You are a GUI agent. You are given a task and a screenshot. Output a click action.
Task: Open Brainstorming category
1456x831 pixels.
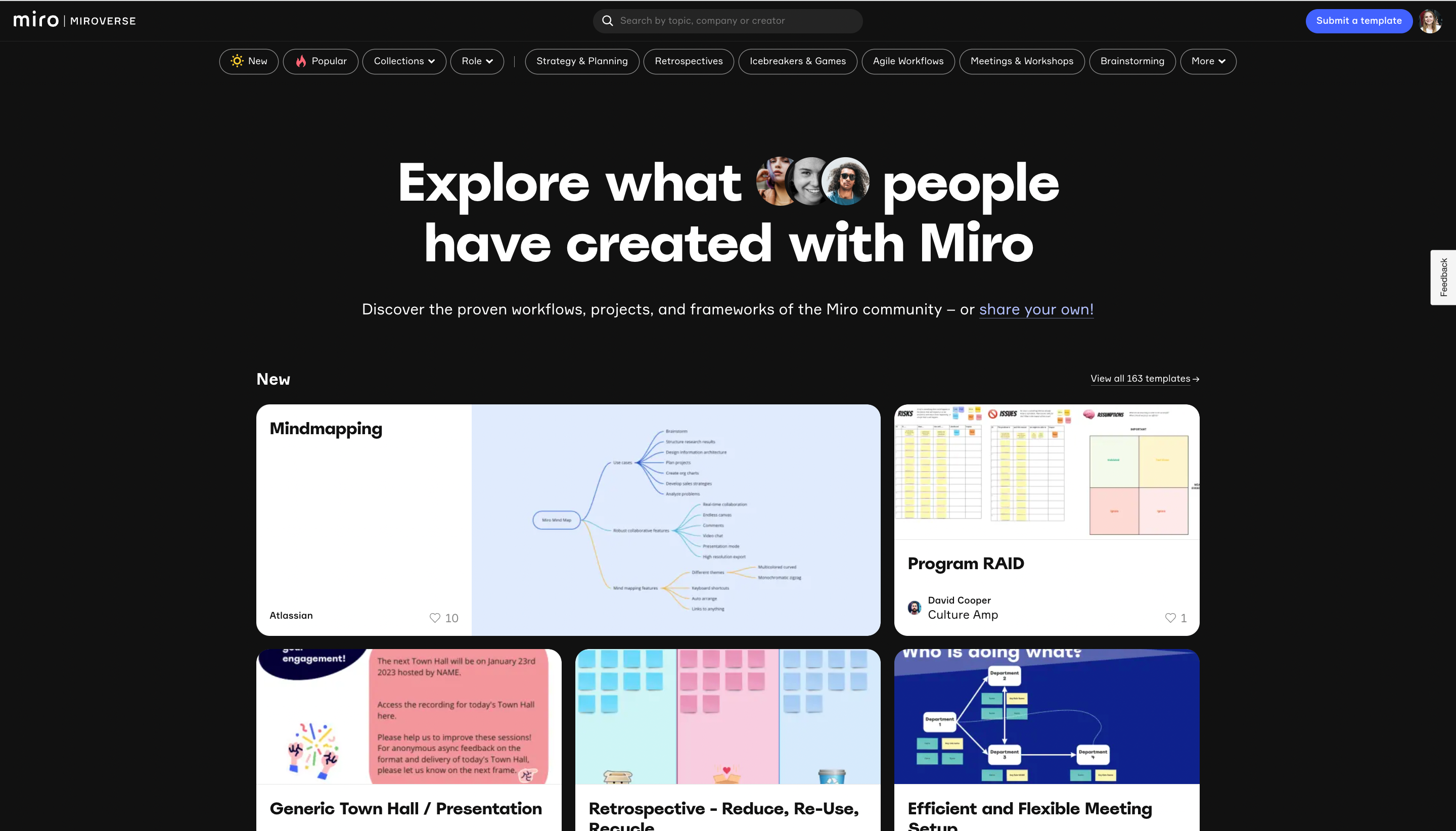coord(1132,61)
